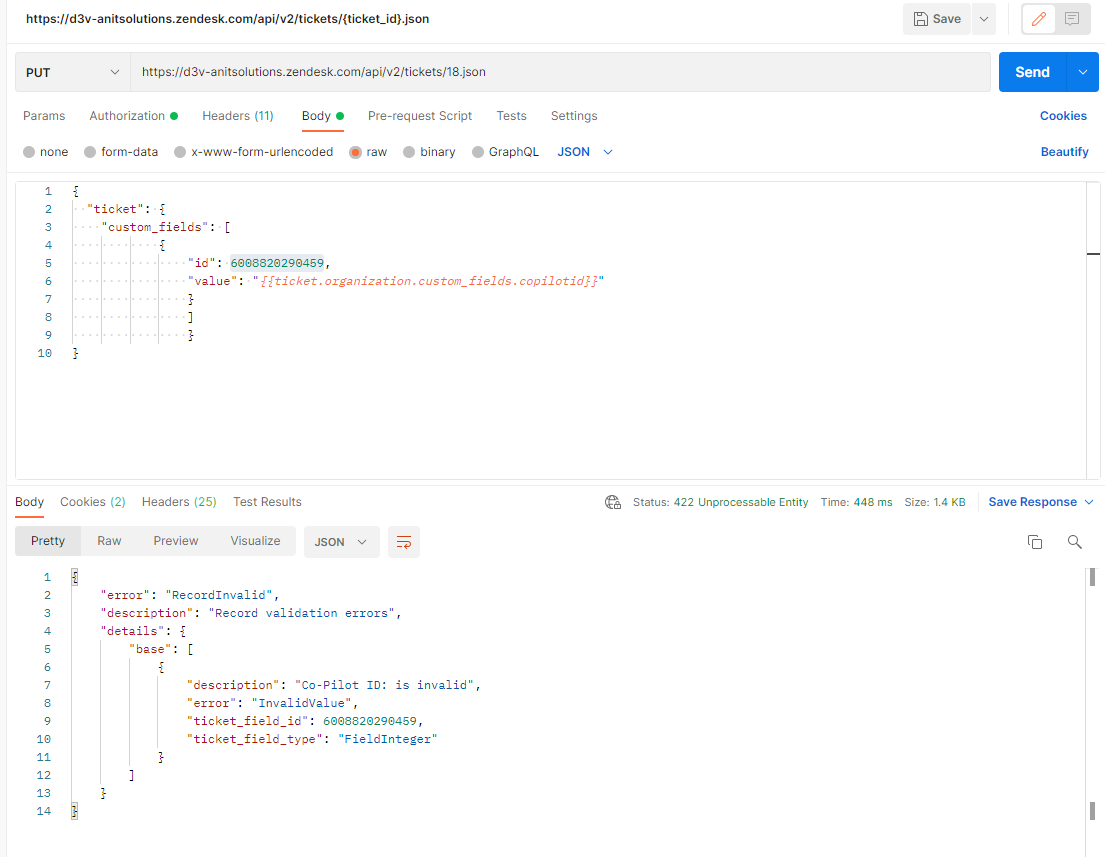The height and width of the screenshot is (857, 1105).
Task: Open the response Headers (25) tab
Action: [x=179, y=502]
